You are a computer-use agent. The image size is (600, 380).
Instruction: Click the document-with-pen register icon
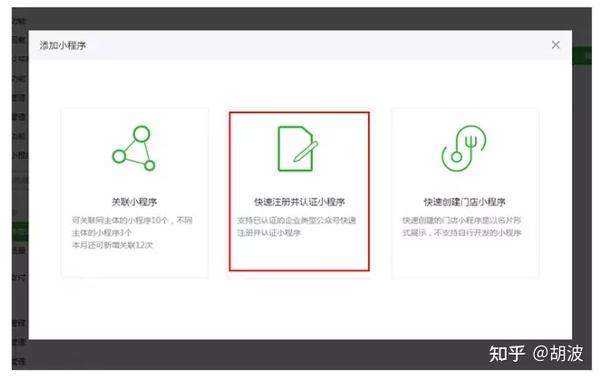[x=298, y=149]
